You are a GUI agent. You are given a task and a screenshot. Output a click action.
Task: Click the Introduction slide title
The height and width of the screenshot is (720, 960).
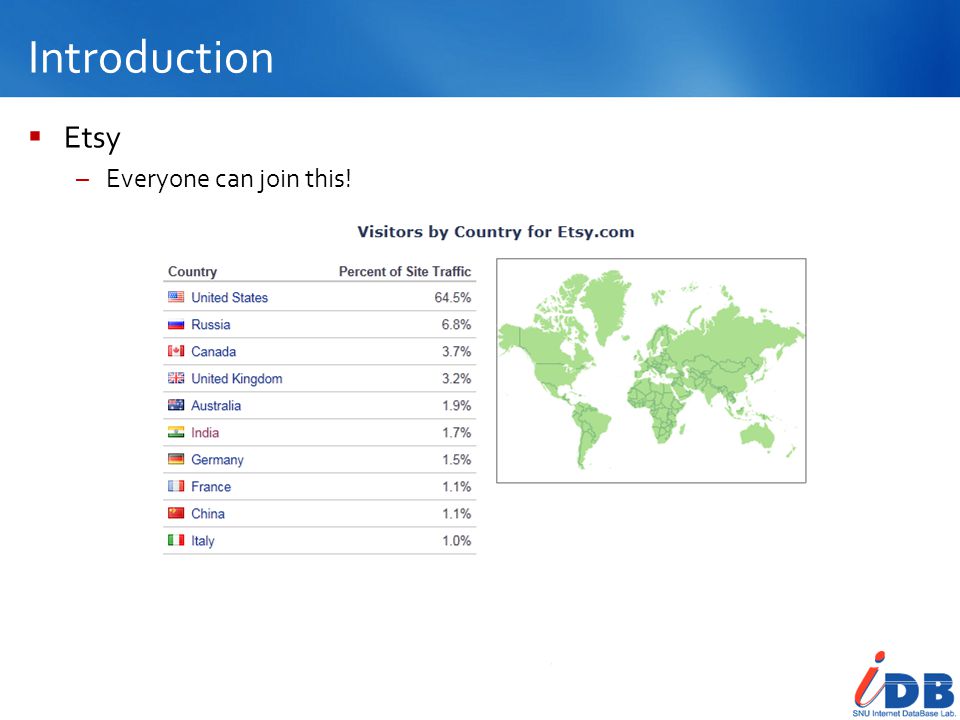151,58
